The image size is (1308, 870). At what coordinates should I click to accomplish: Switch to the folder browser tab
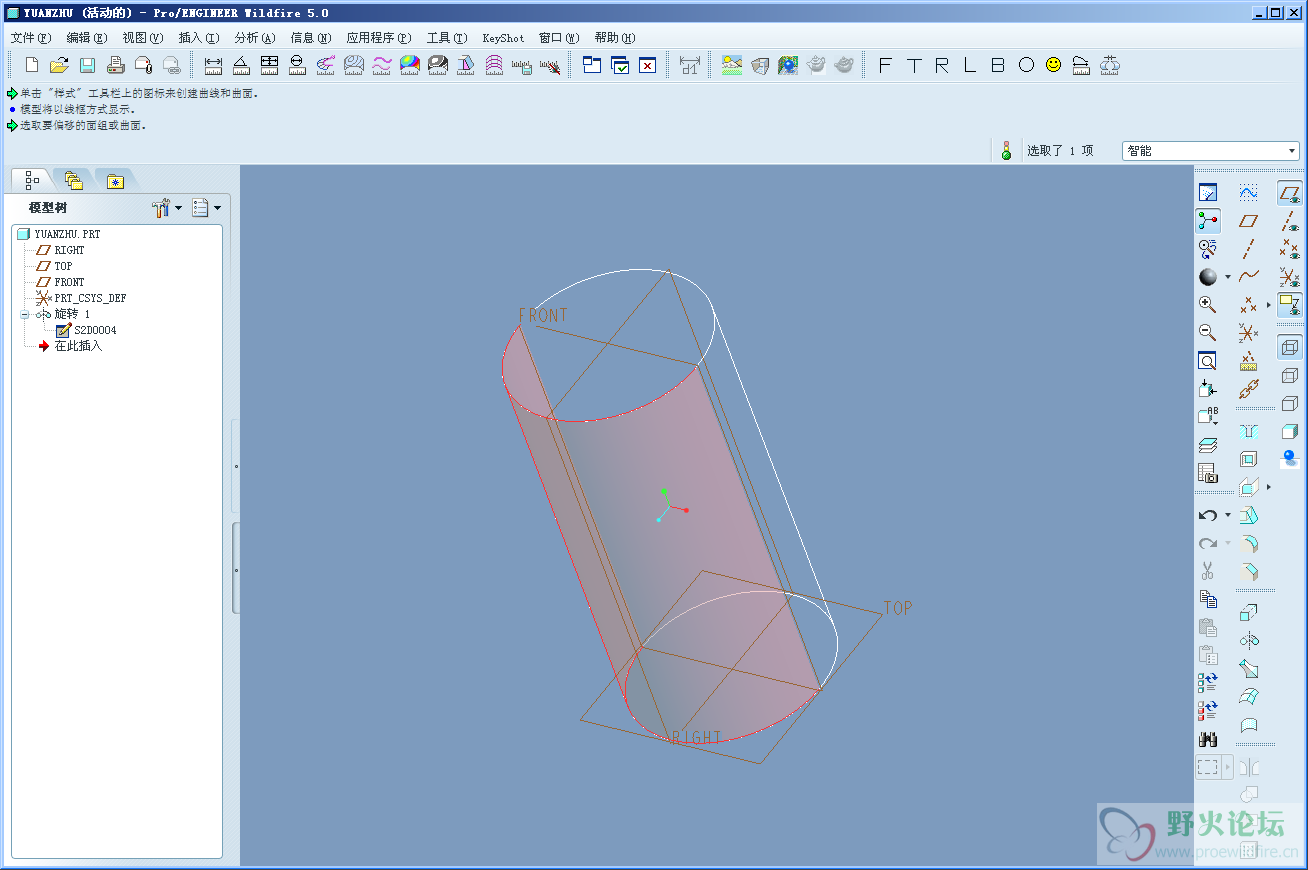[x=73, y=180]
